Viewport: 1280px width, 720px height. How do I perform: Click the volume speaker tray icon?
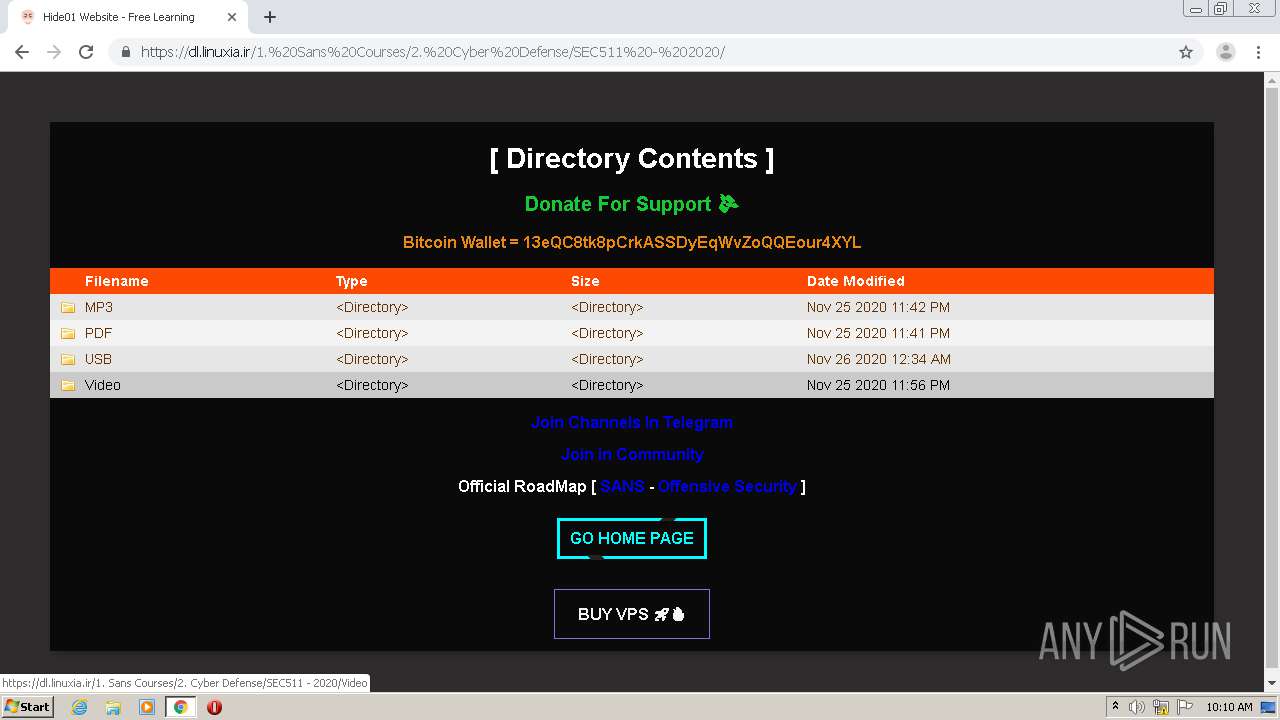(1137, 707)
